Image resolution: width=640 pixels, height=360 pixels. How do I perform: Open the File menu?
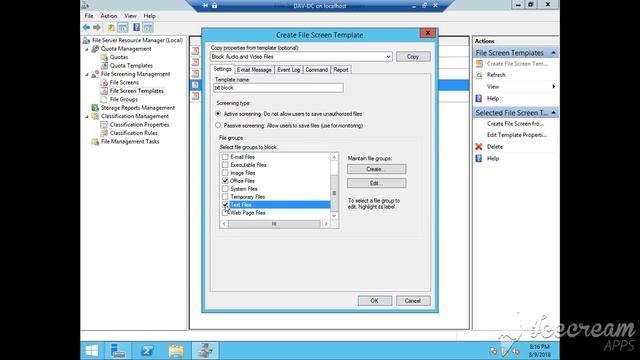(x=89, y=16)
